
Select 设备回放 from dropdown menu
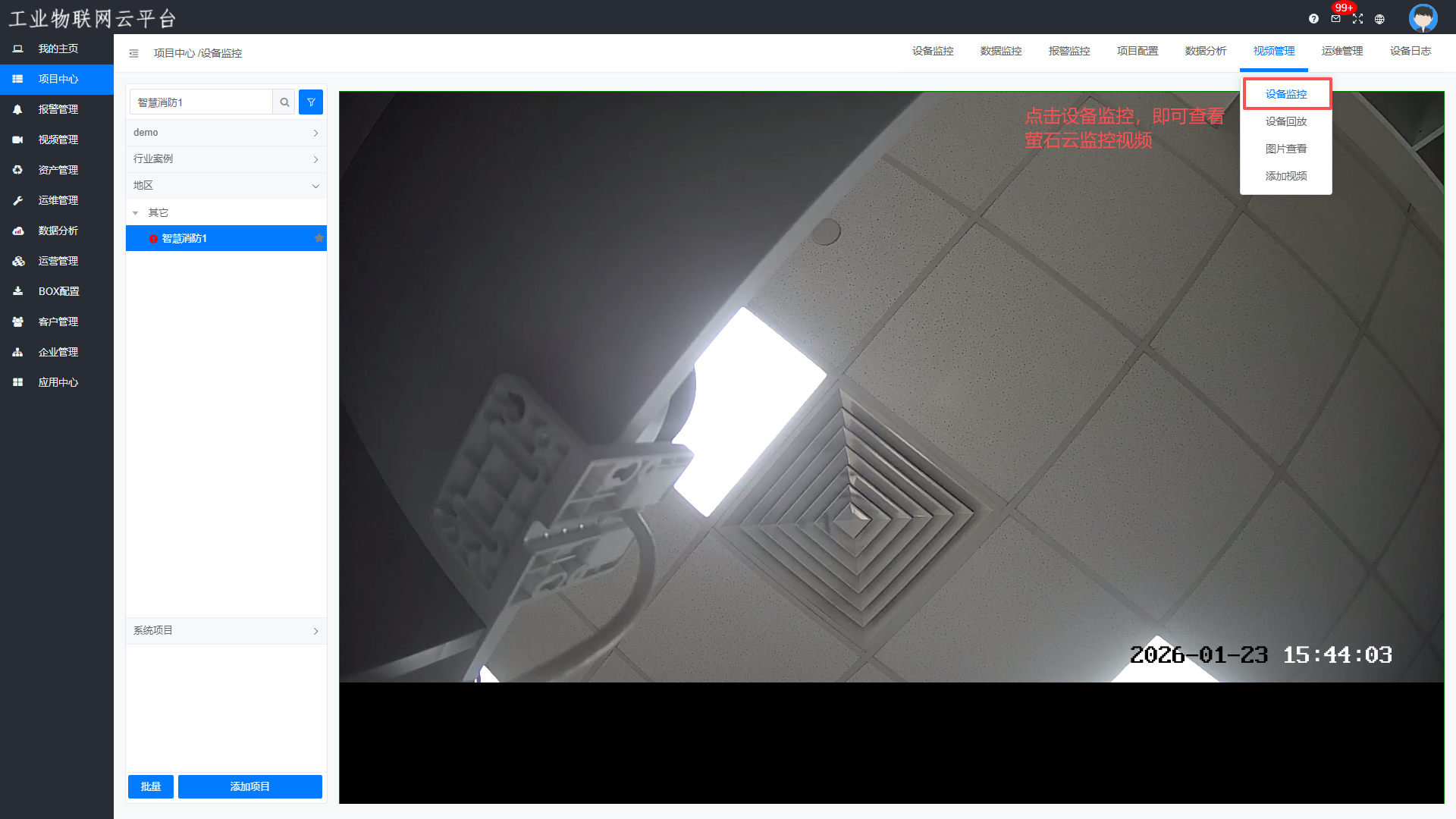coord(1285,121)
